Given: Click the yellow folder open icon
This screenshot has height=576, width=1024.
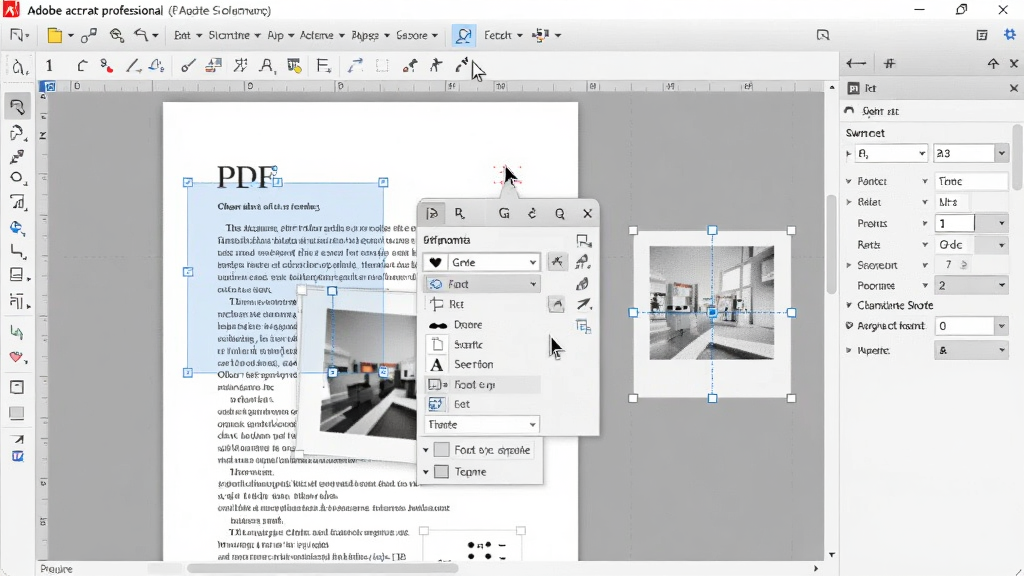Looking at the screenshot, I should click(56, 36).
